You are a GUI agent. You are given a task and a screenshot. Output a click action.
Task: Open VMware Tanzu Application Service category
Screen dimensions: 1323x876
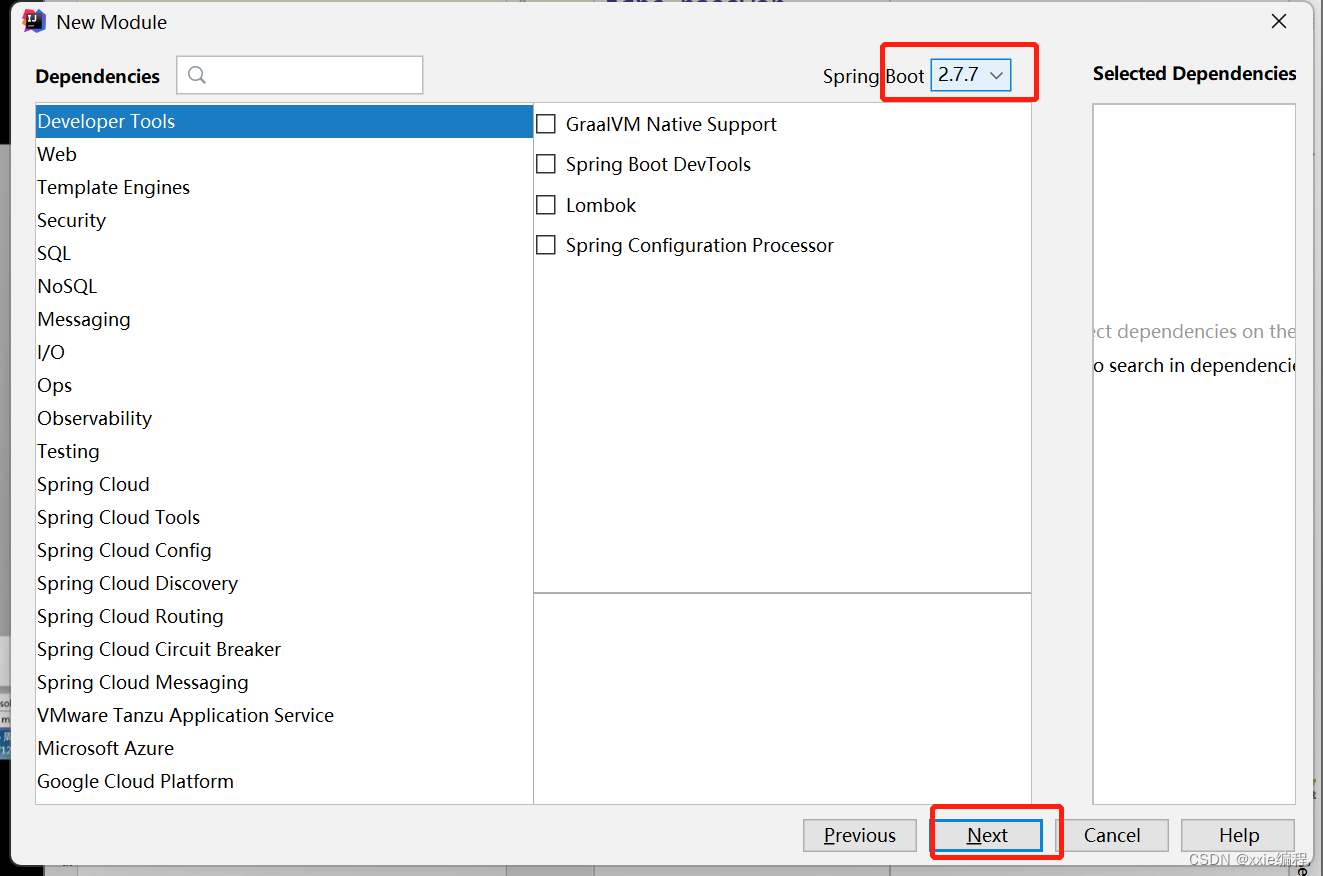point(284,715)
